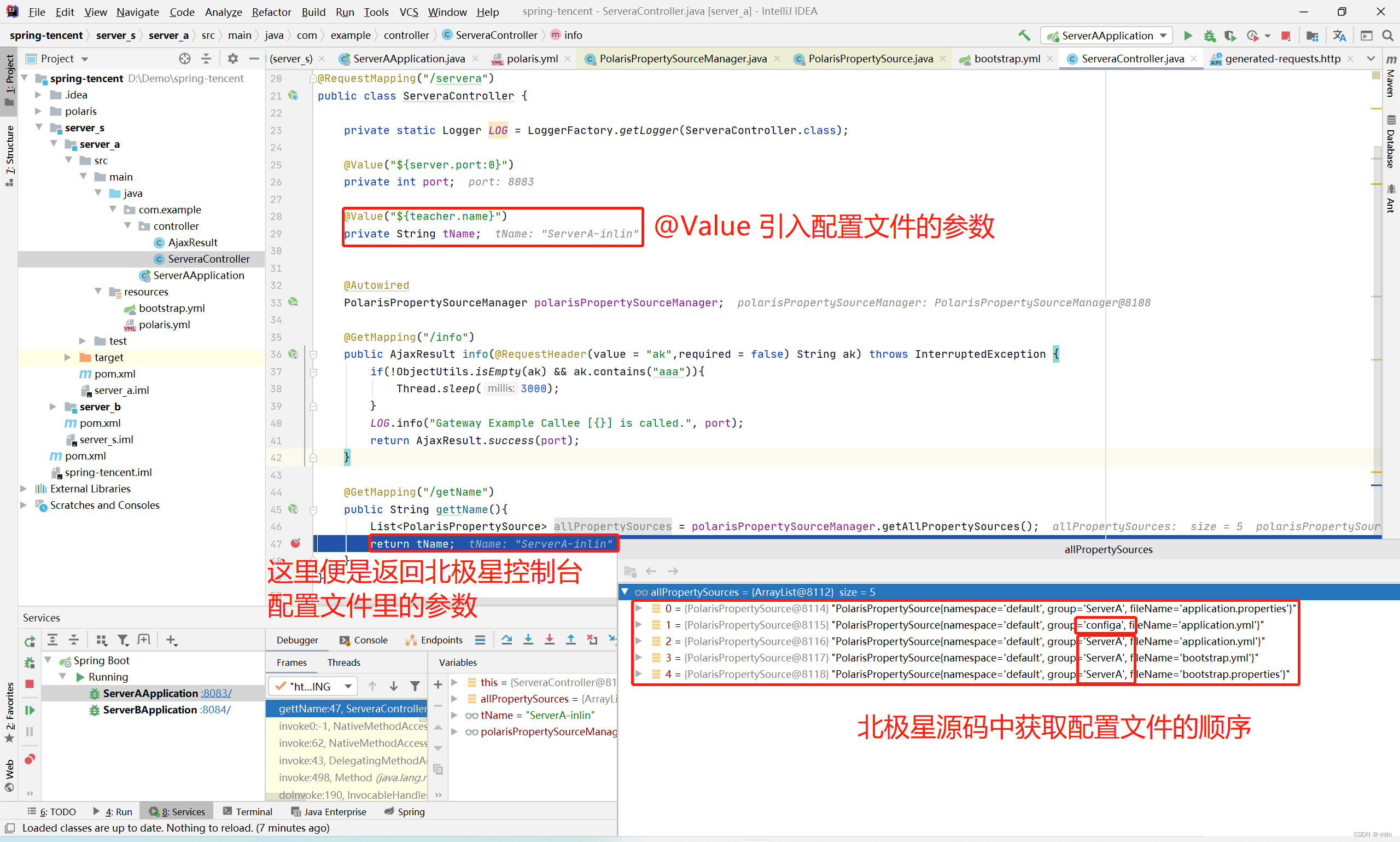Screen dimensions: 1400x842
Task: Close the ServeraController.java tab
Action: [1194, 59]
